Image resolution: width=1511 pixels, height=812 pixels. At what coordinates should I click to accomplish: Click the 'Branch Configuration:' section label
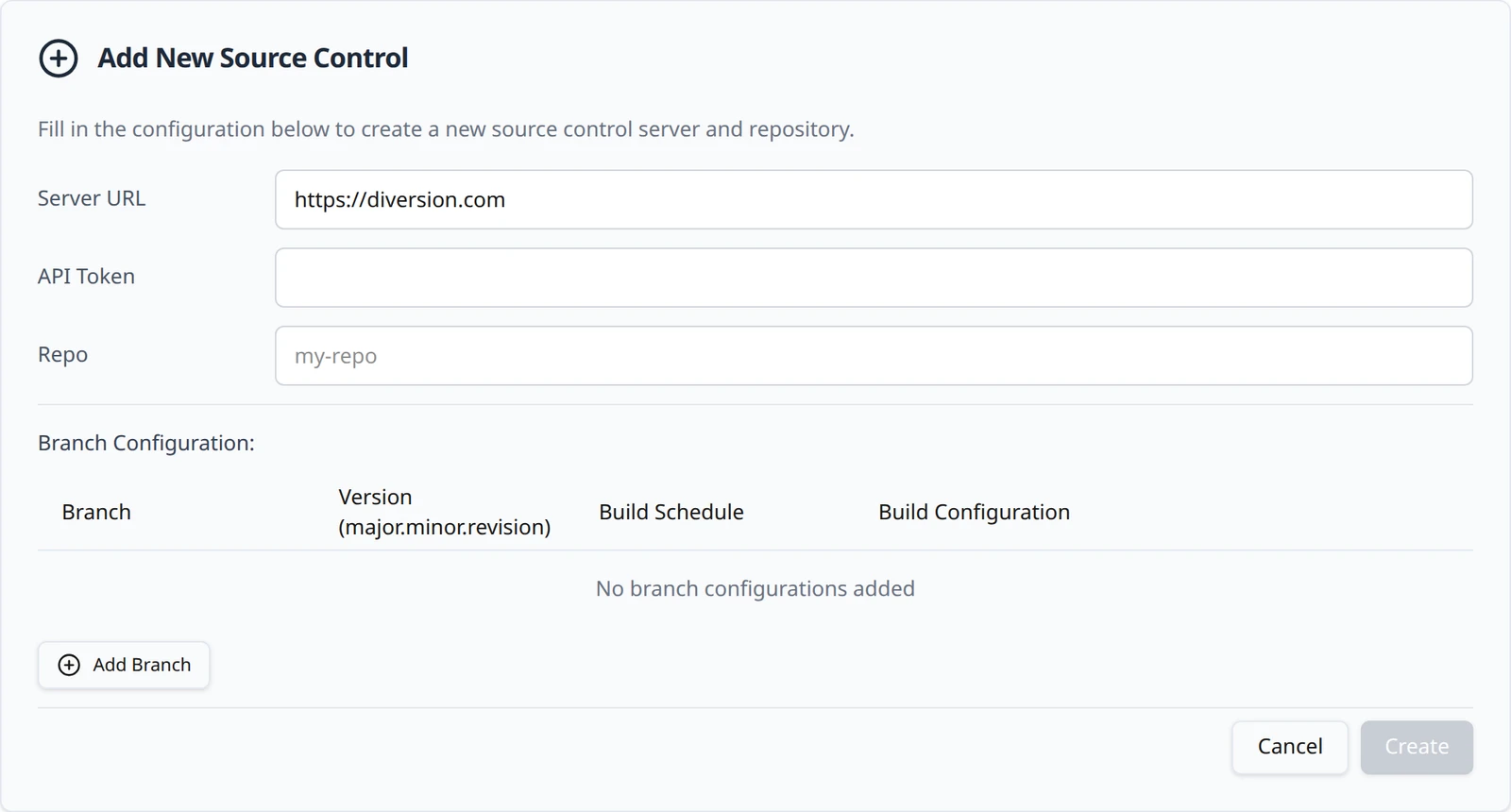pyautogui.click(x=146, y=443)
